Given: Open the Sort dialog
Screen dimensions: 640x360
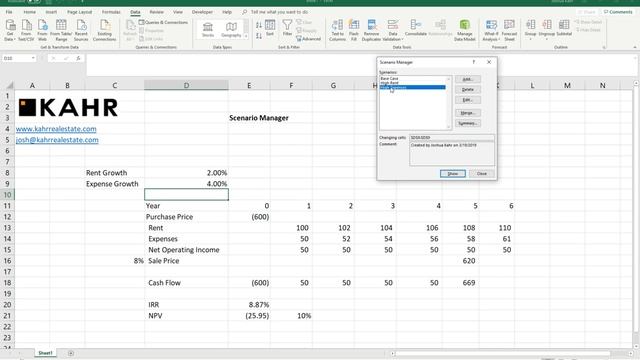Looking at the screenshot, I should [x=270, y=28].
